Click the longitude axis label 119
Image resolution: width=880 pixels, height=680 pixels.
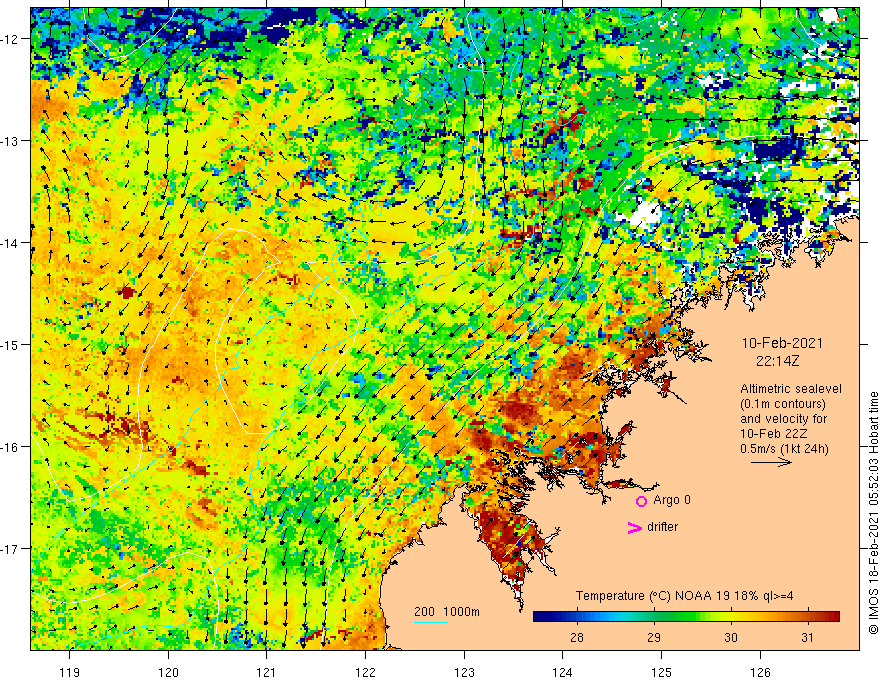tap(70, 672)
